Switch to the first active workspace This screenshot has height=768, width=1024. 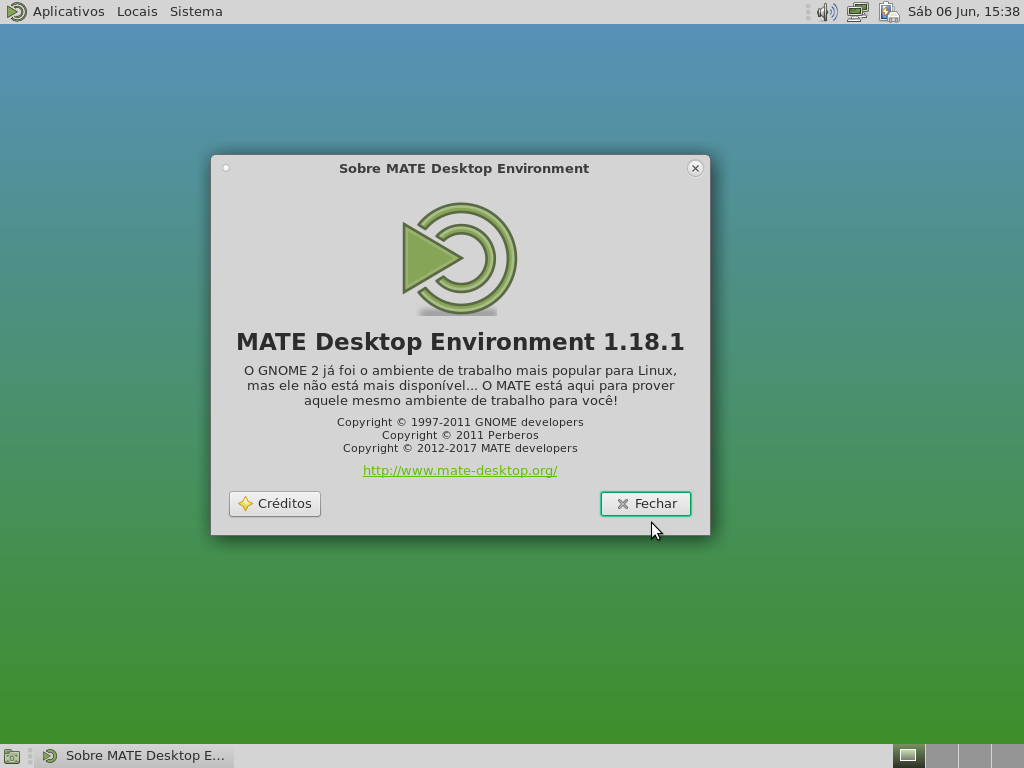(x=908, y=756)
